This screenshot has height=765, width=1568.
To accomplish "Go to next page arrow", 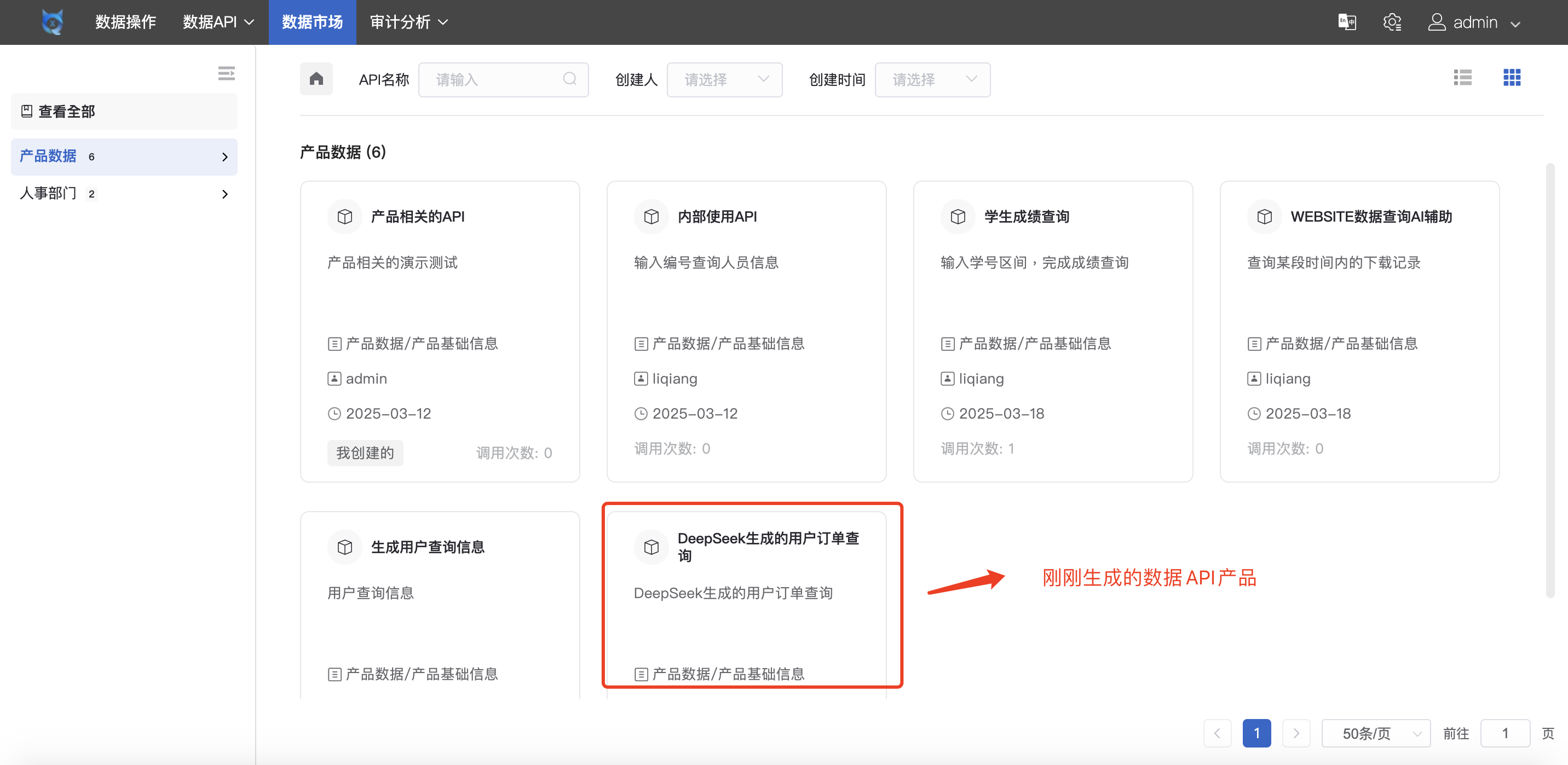I will point(1296,733).
